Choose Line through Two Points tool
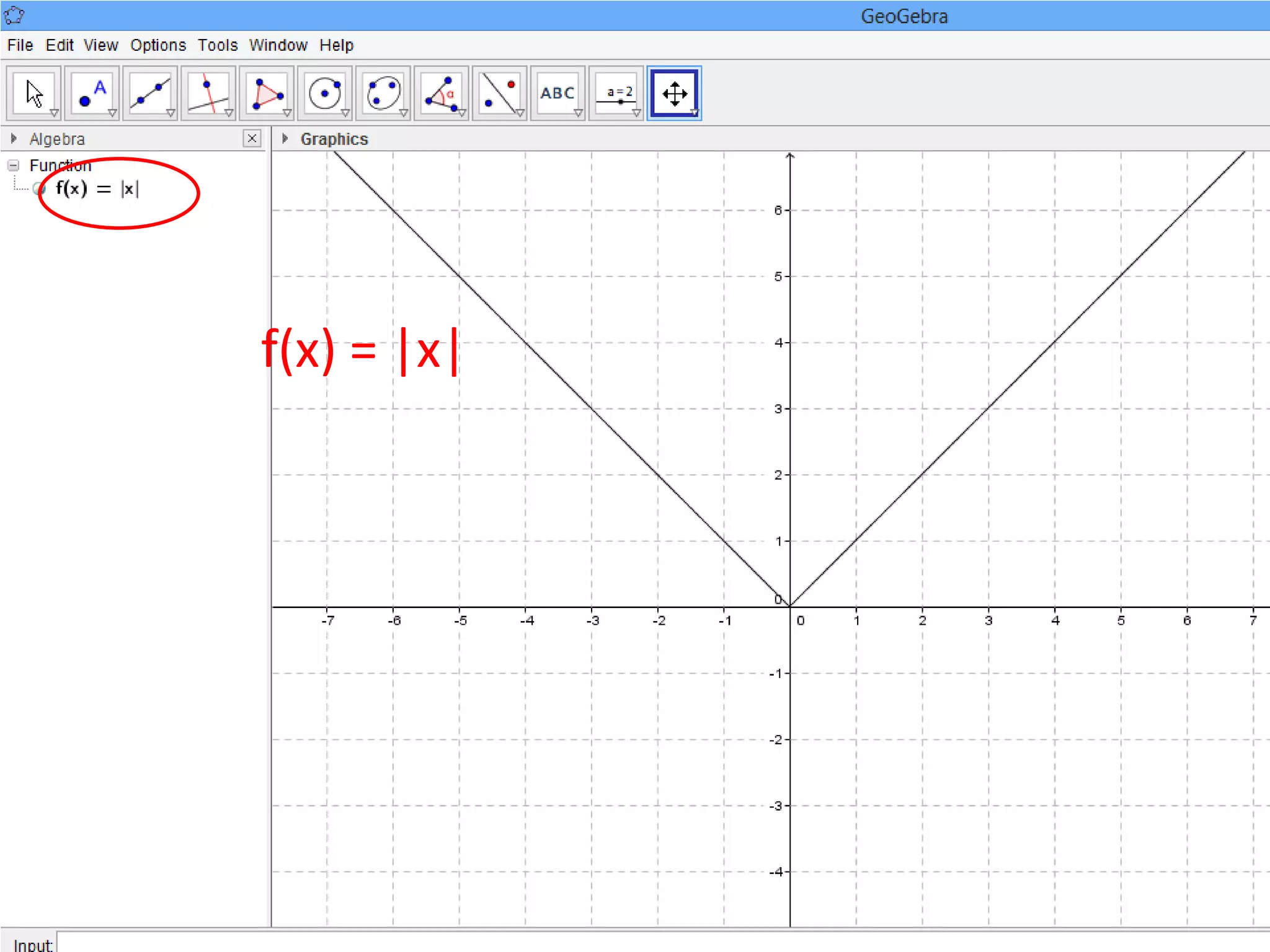 (150, 93)
